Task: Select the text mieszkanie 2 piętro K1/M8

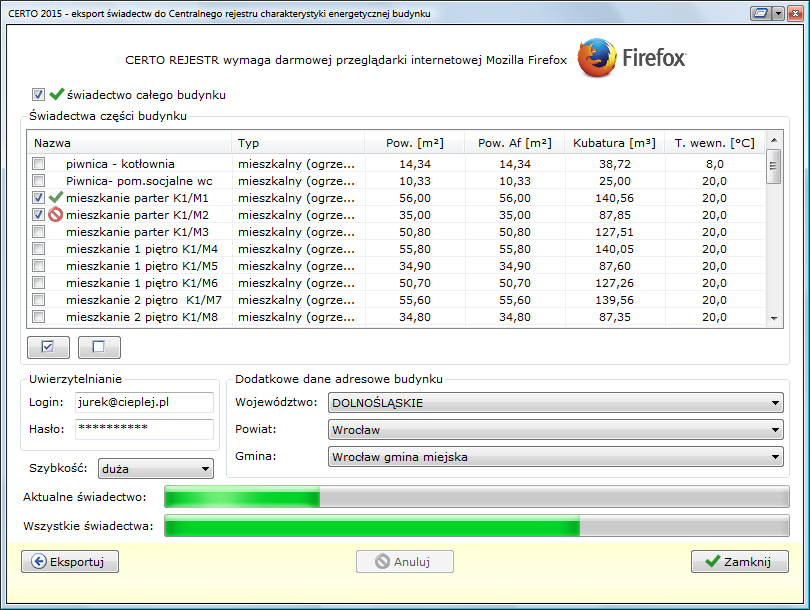Action: coord(142,317)
